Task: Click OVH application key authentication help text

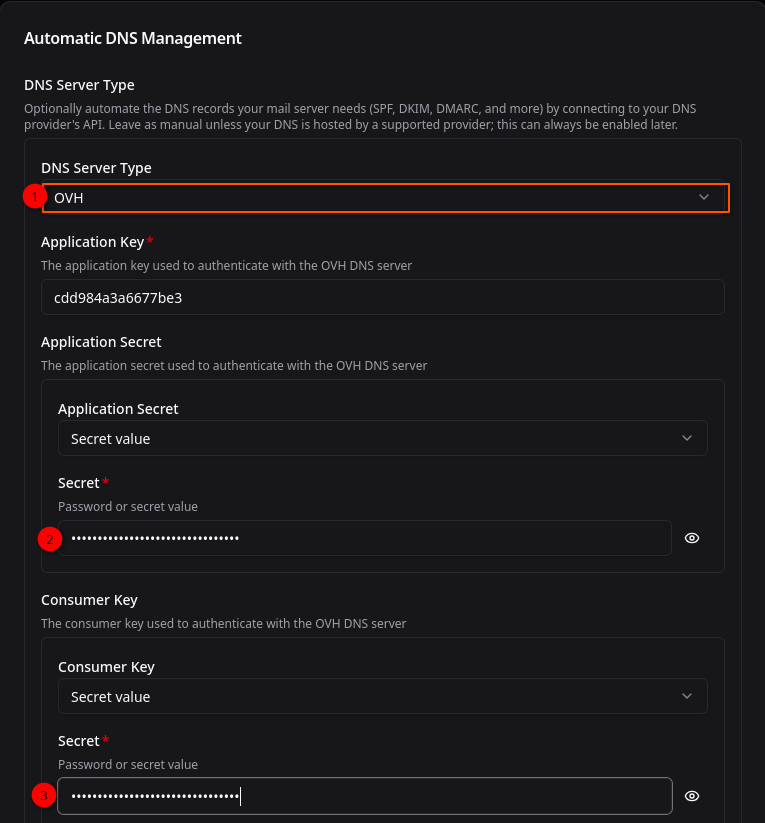Action: click(x=226, y=265)
